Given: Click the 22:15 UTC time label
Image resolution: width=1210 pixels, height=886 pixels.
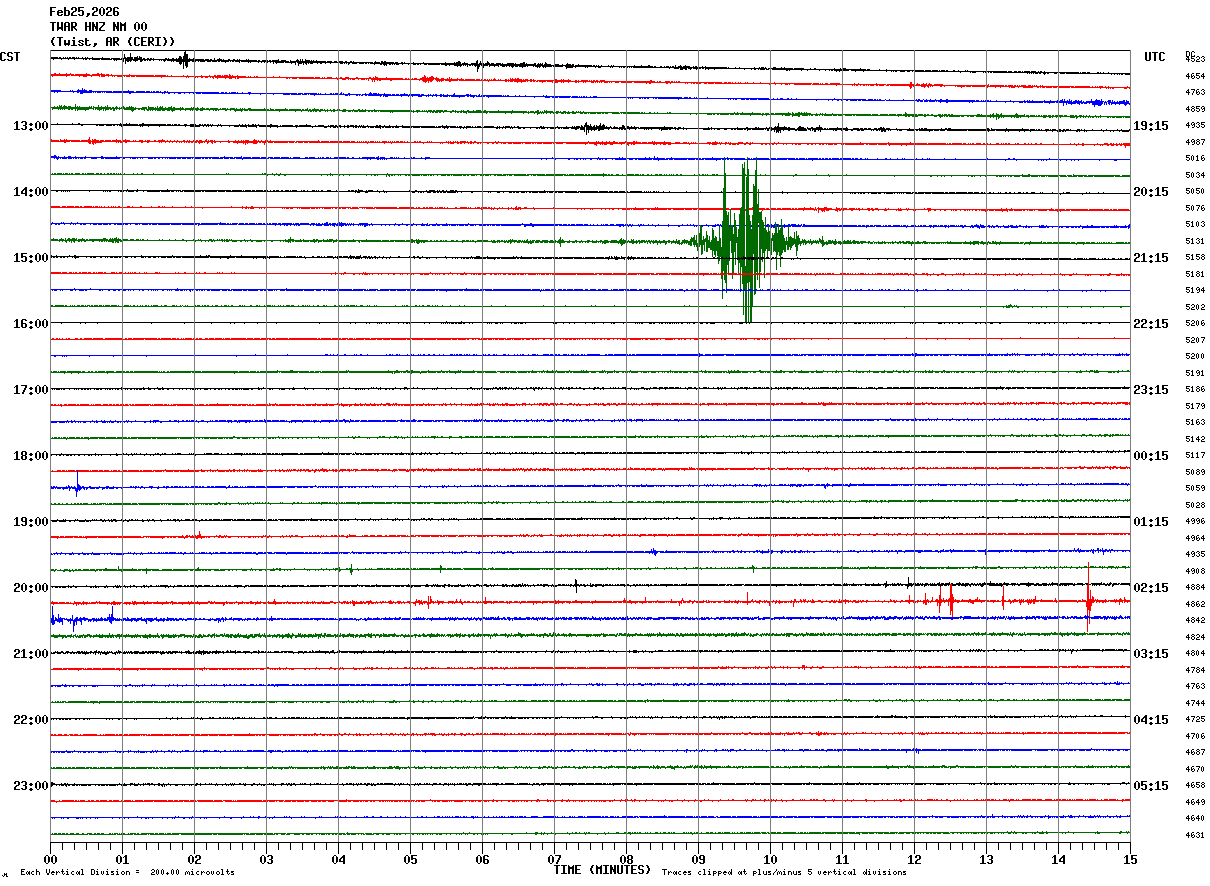Looking at the screenshot, I should click(x=1150, y=324).
